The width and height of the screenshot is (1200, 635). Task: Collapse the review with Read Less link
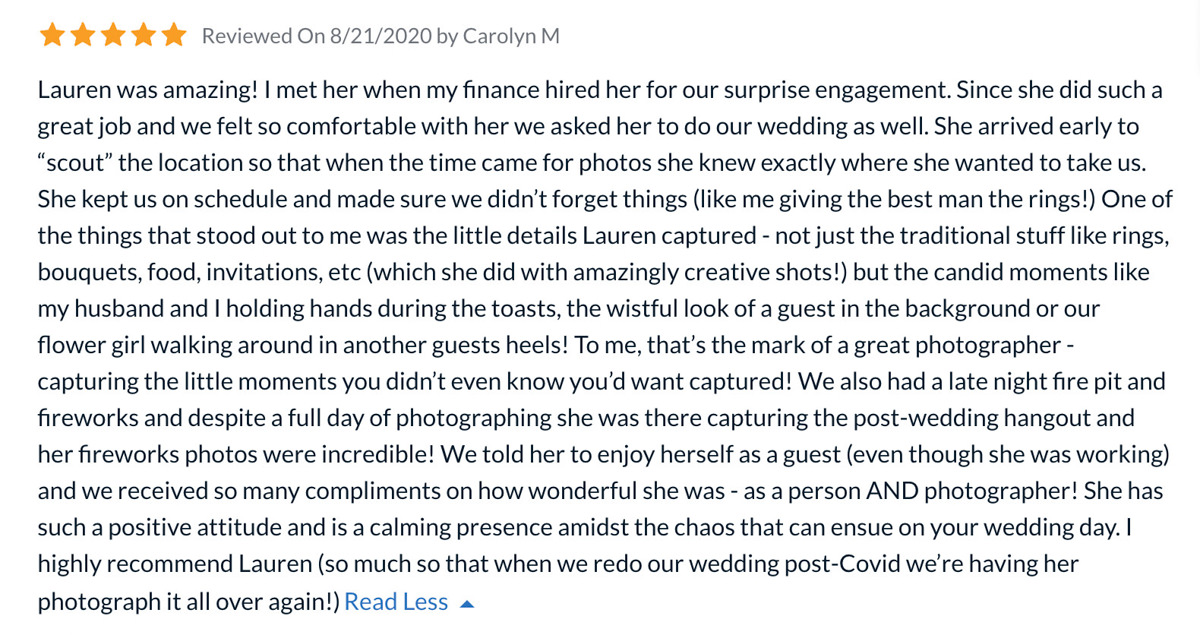396,601
